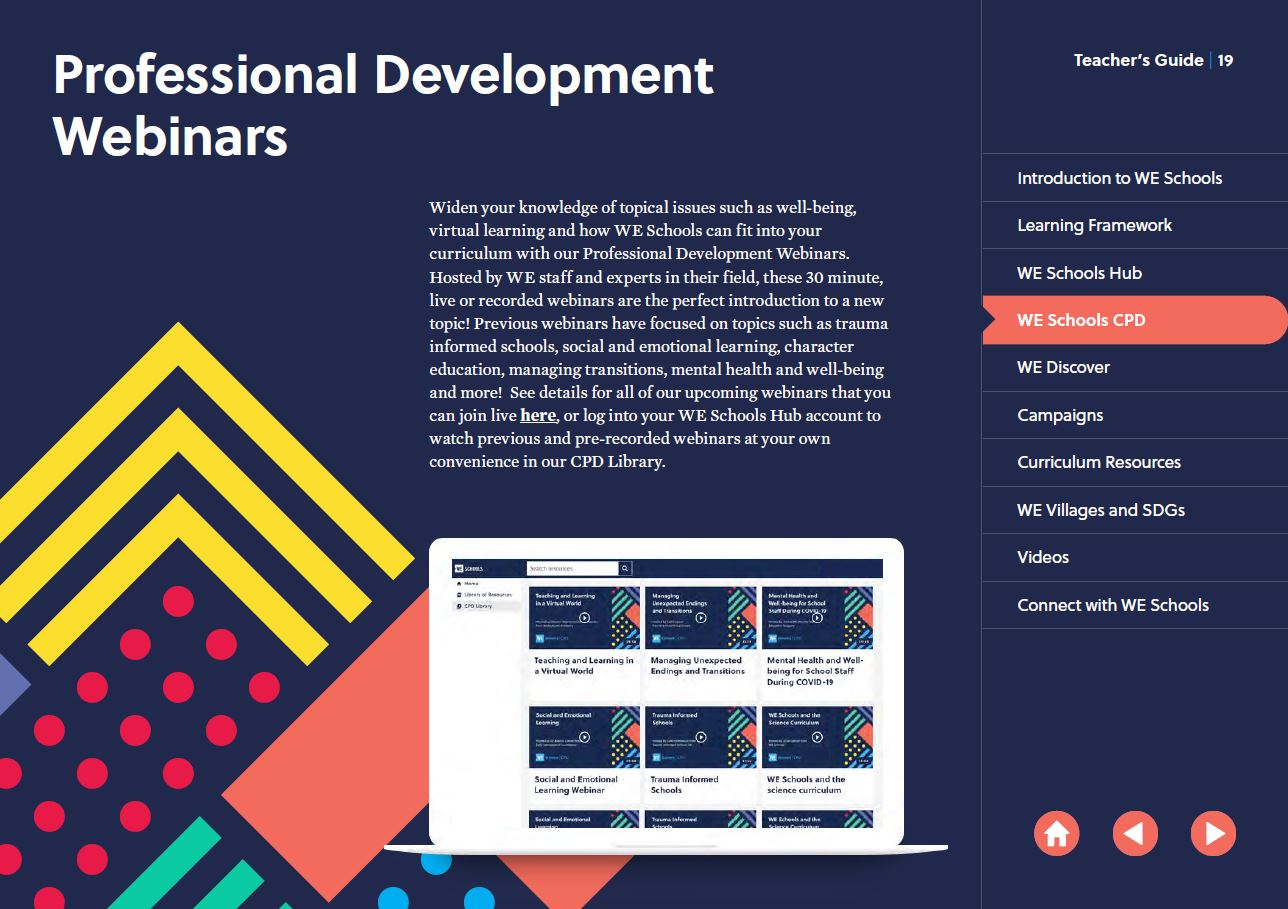The height and width of the screenshot is (909, 1288).
Task: Open Connect with WE Schools
Action: [1135, 605]
